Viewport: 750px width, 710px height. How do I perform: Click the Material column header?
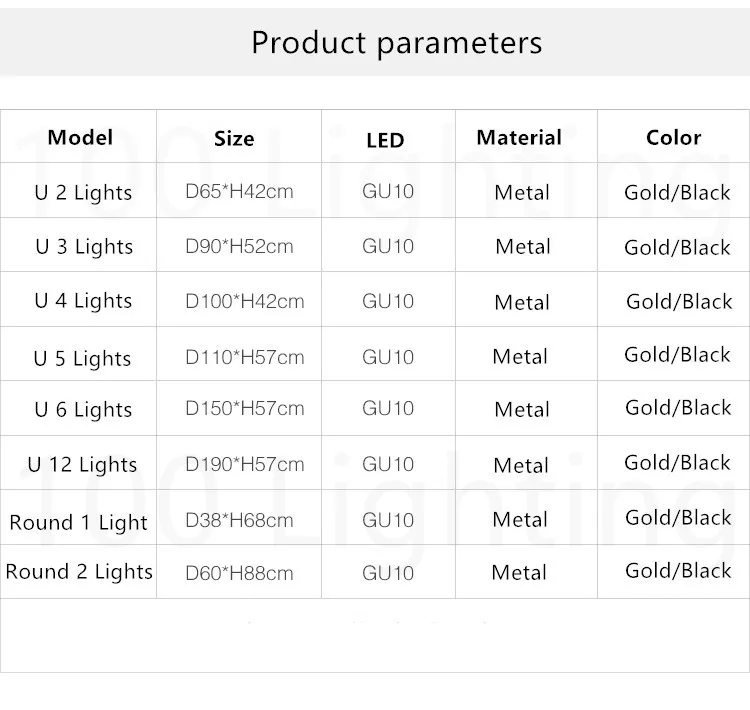(519, 138)
